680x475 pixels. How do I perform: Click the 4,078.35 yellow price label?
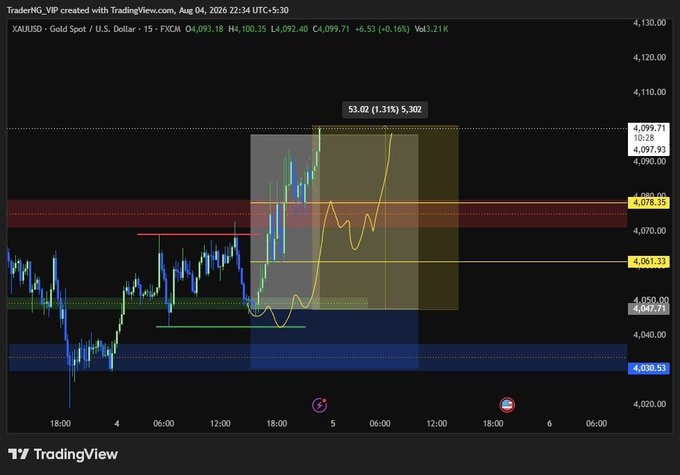pos(649,203)
